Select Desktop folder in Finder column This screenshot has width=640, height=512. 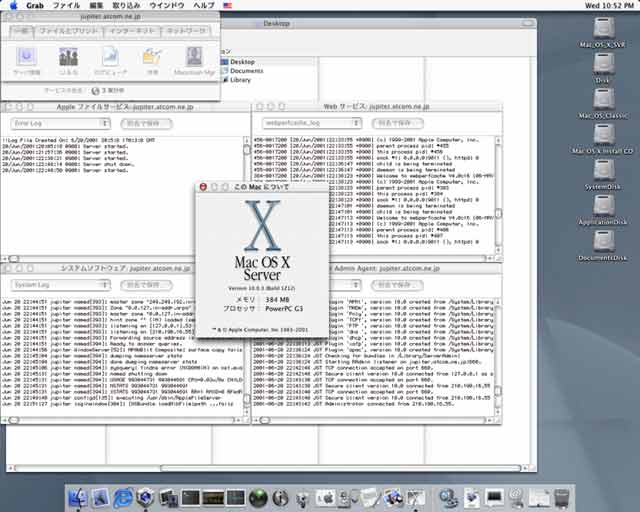[242, 62]
